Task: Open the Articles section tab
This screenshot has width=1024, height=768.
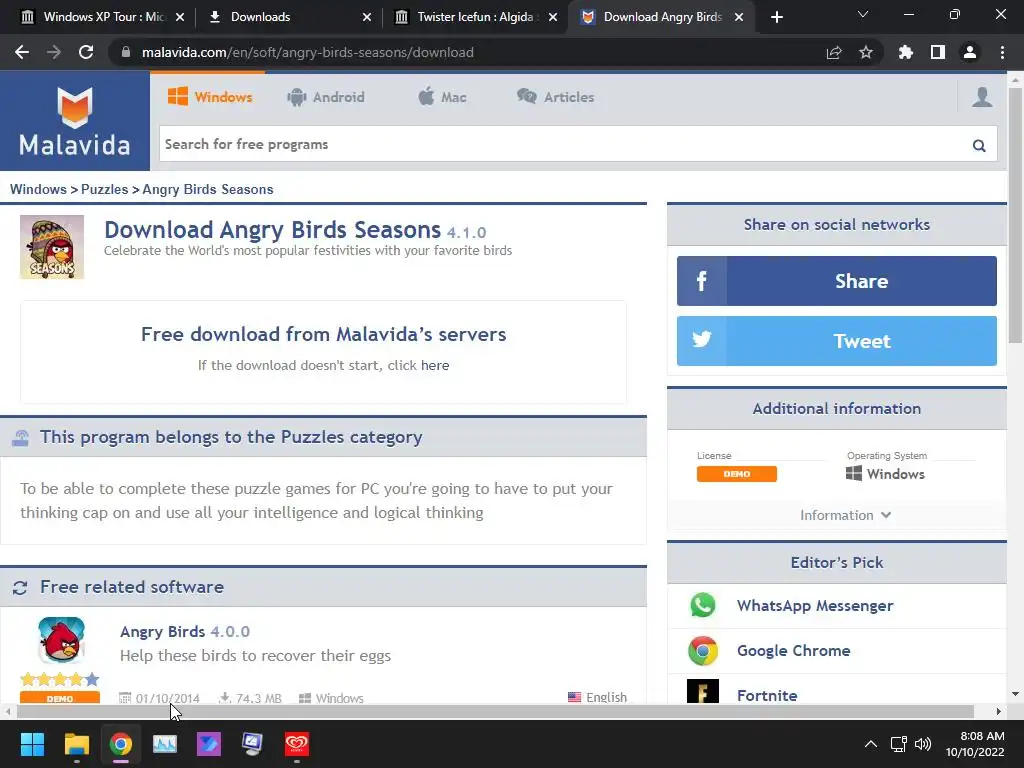Action: [555, 97]
